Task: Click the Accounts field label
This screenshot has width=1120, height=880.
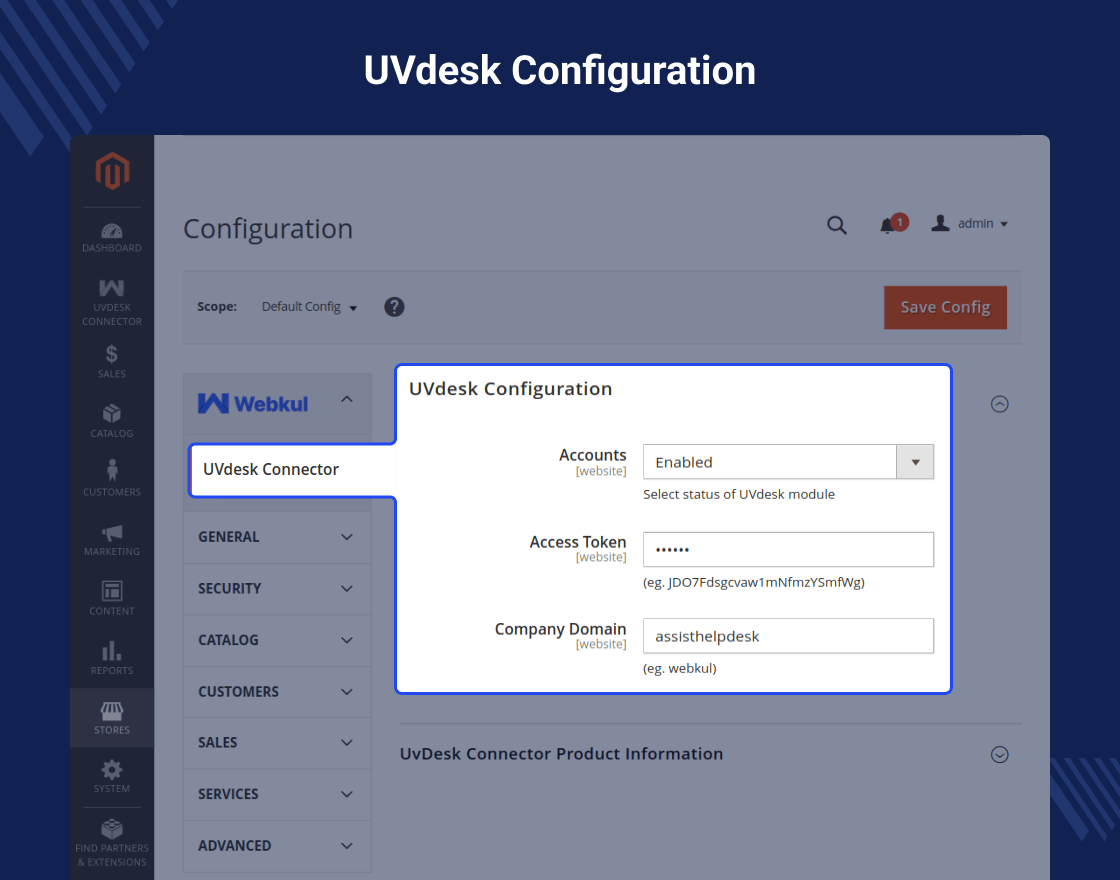Action: coord(592,455)
